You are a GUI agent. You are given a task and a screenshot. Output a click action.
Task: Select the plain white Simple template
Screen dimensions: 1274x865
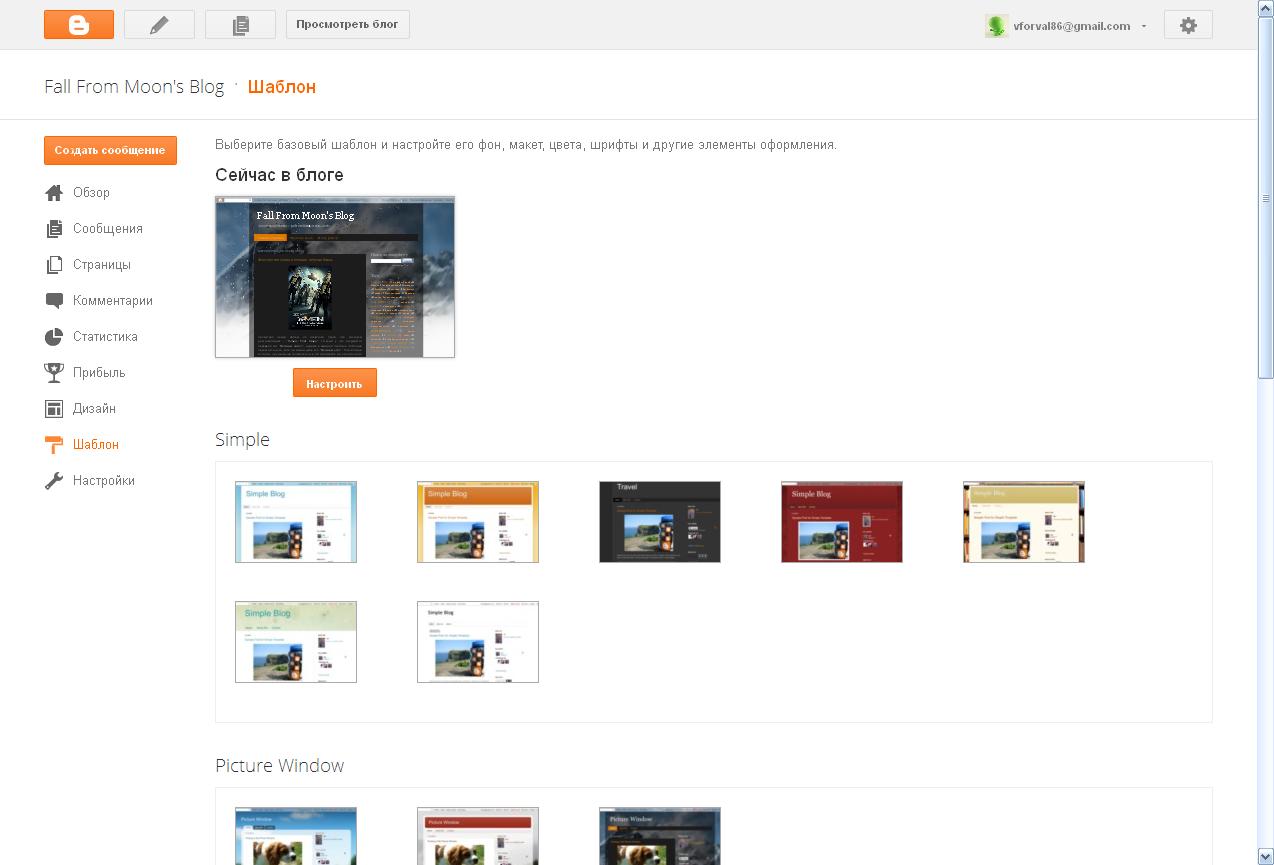pos(478,642)
